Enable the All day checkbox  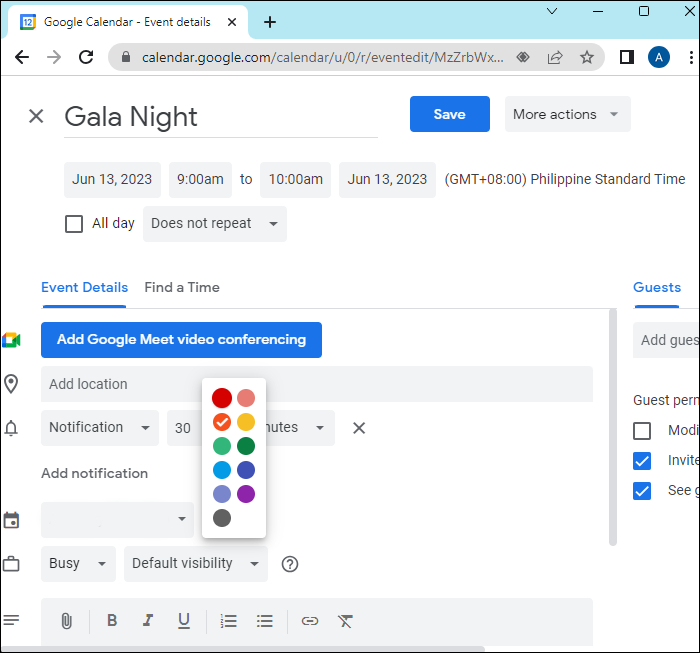point(74,224)
